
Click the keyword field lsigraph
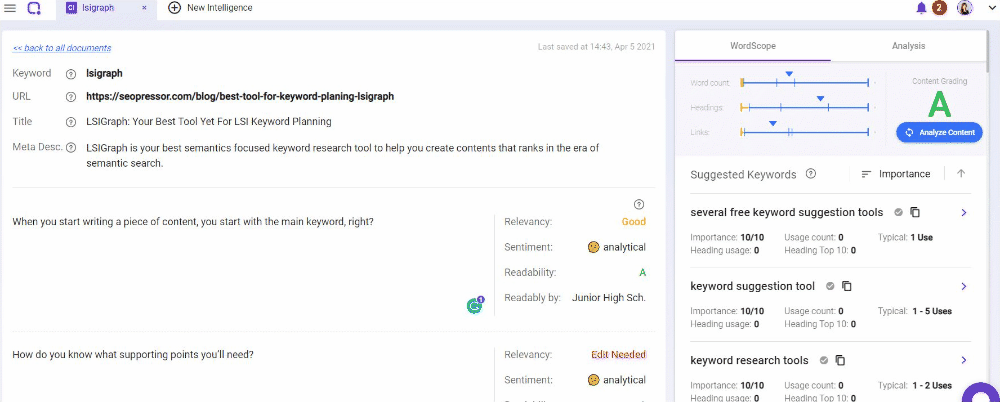[x=104, y=73]
